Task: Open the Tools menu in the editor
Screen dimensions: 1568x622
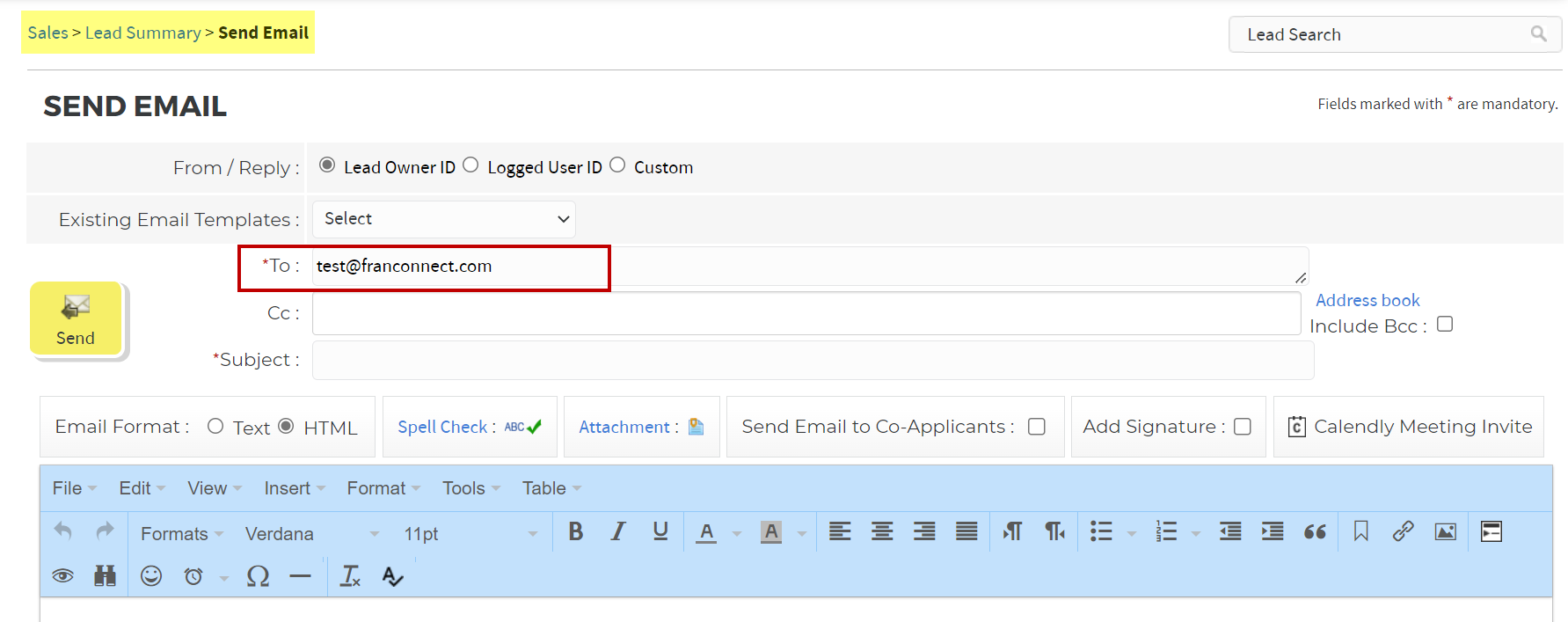Action: pyautogui.click(x=471, y=488)
